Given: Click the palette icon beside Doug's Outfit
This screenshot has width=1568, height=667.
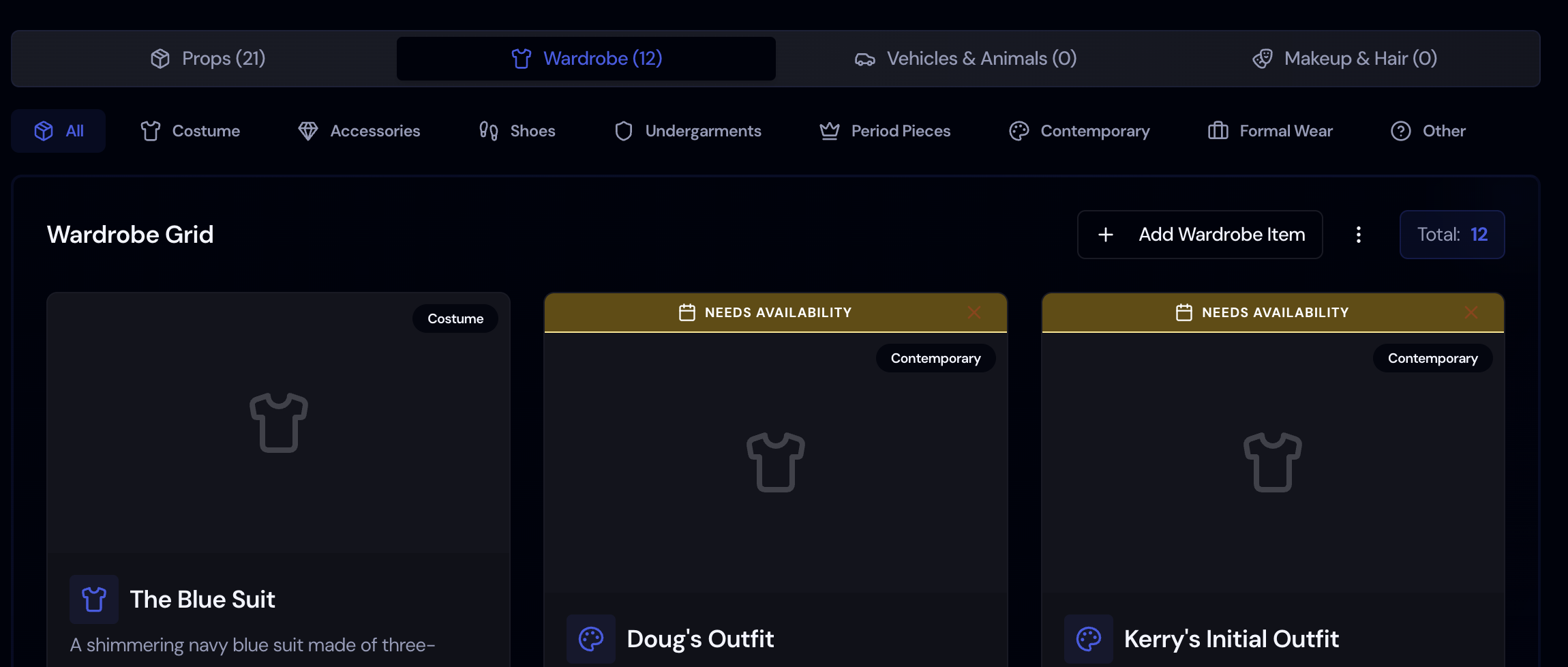Looking at the screenshot, I should pos(590,638).
